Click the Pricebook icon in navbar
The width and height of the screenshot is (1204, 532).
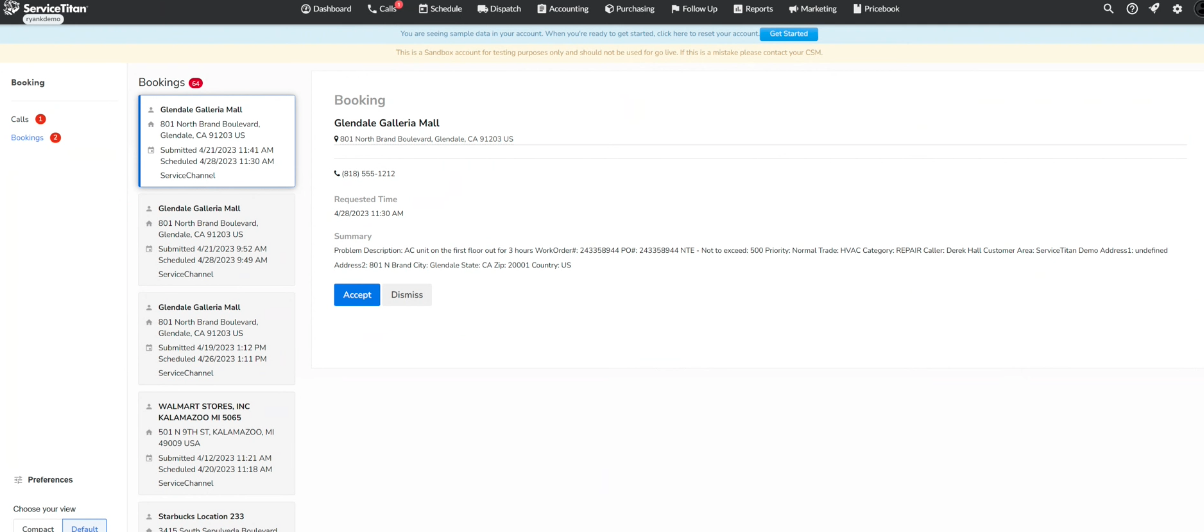click(857, 9)
